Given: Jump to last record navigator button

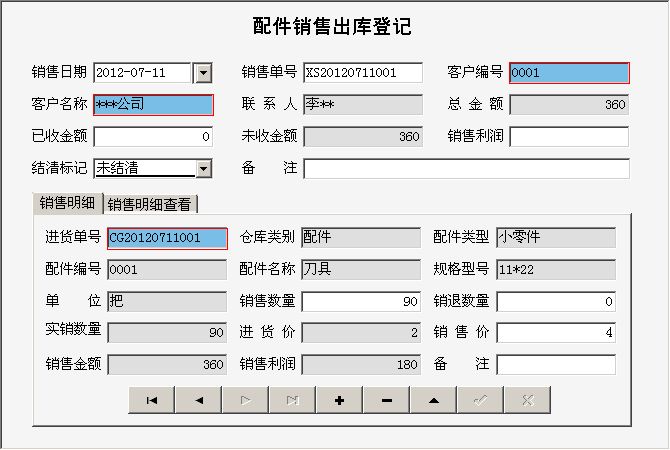Looking at the screenshot, I should click(x=293, y=400).
